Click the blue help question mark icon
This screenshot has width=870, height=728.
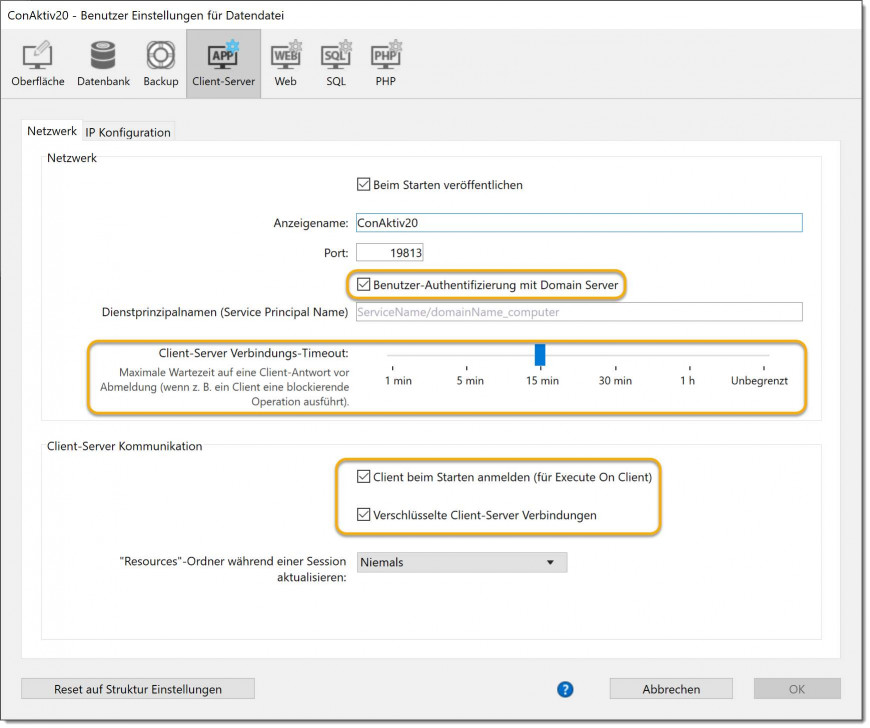[x=565, y=689]
